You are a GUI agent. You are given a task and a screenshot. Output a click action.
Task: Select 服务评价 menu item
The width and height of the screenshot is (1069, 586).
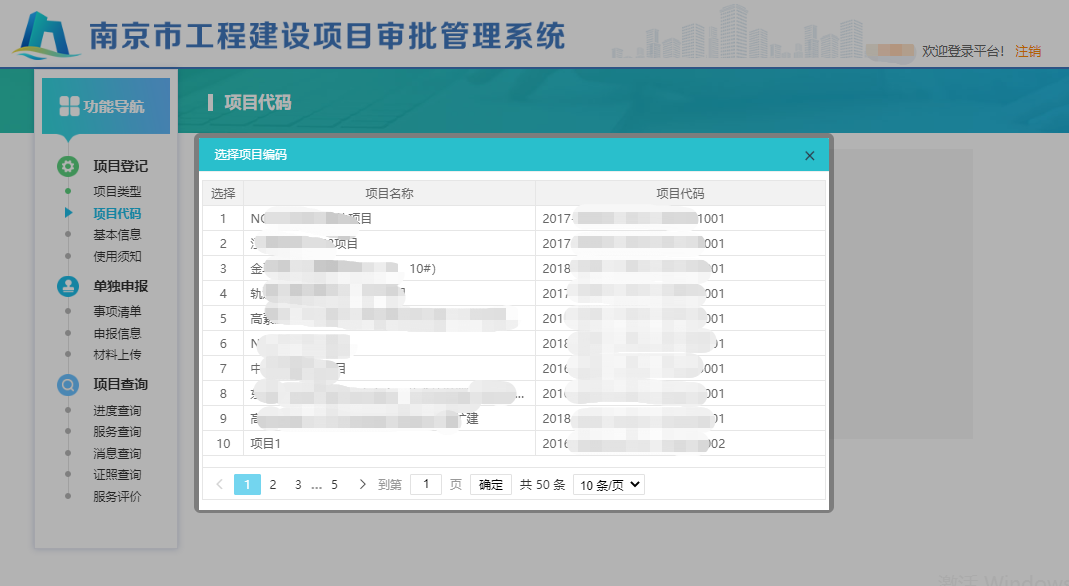click(x=117, y=496)
